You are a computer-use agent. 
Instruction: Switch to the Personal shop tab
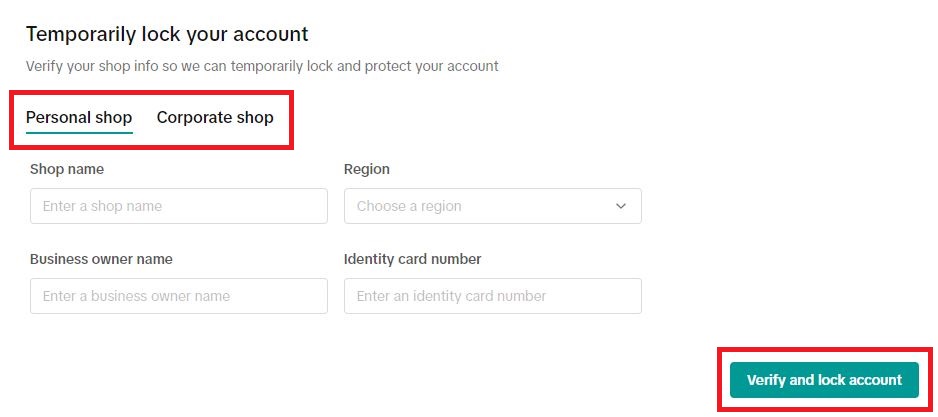[x=79, y=118]
